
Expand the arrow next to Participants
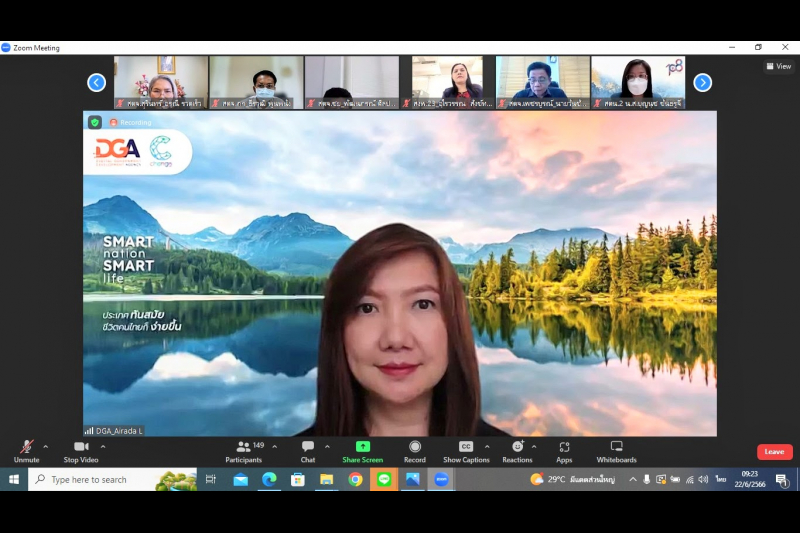(x=276, y=446)
